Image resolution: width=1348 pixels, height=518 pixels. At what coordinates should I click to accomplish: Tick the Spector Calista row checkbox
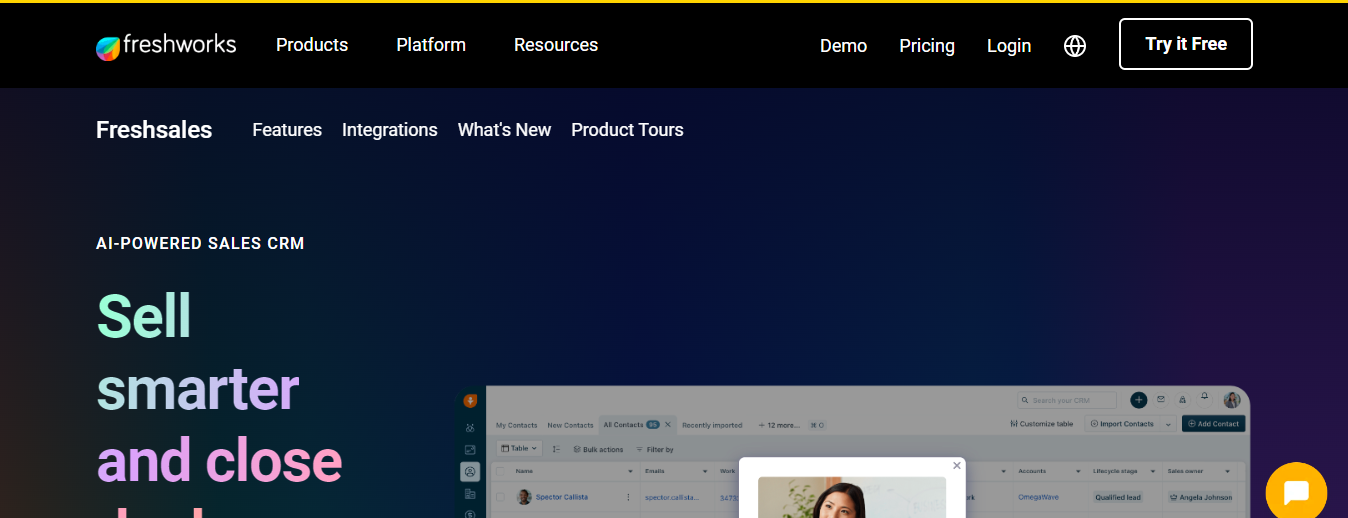tap(501, 497)
